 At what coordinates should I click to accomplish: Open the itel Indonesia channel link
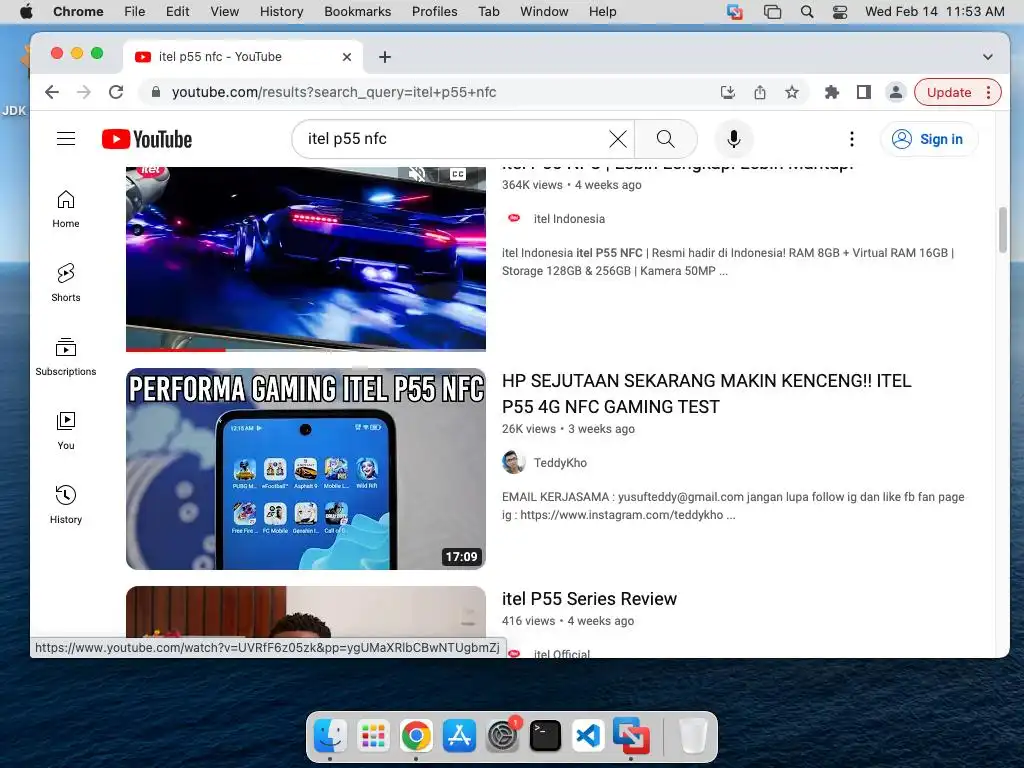coord(569,219)
